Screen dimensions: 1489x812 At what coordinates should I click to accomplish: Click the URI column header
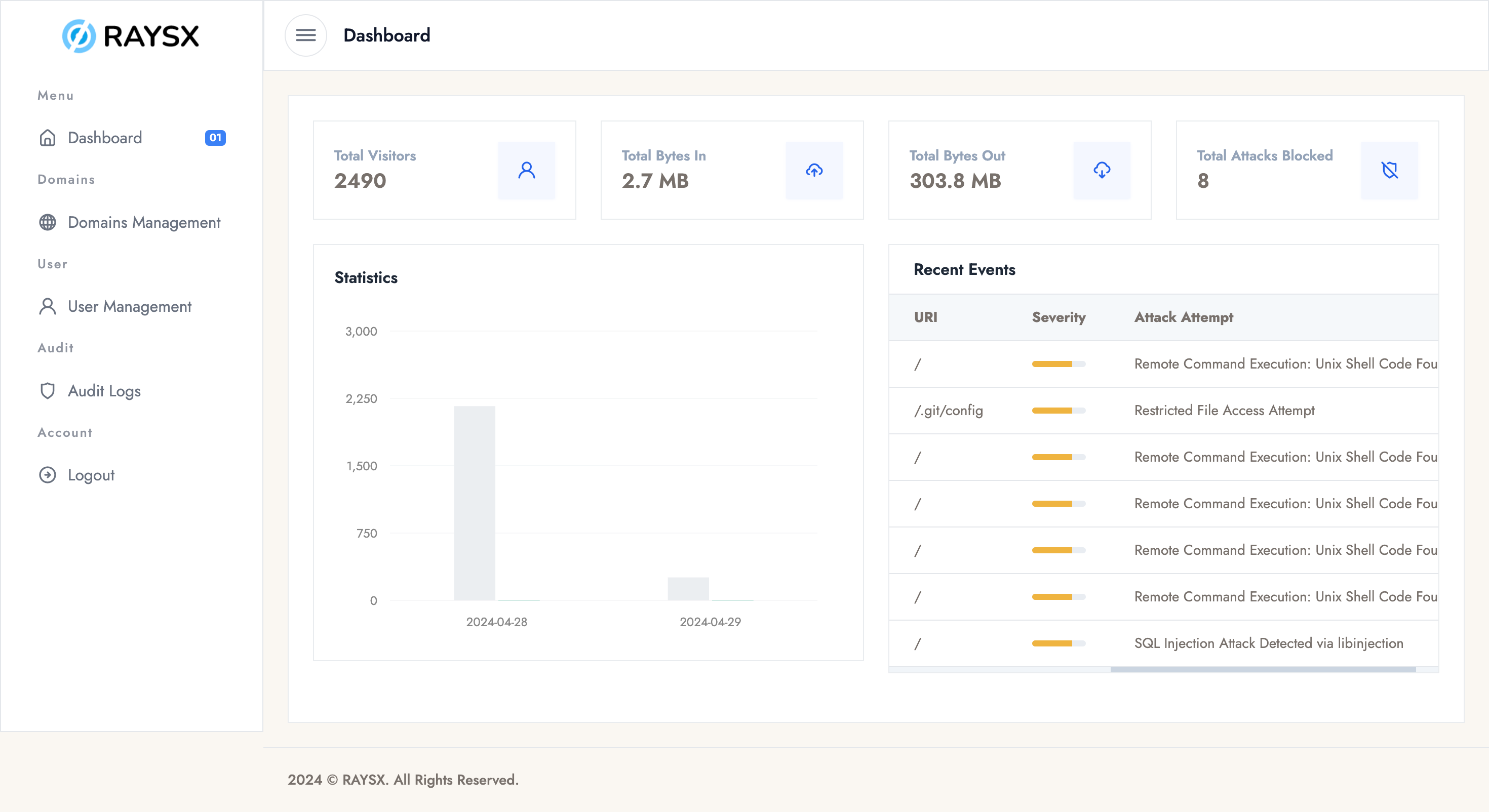click(925, 317)
